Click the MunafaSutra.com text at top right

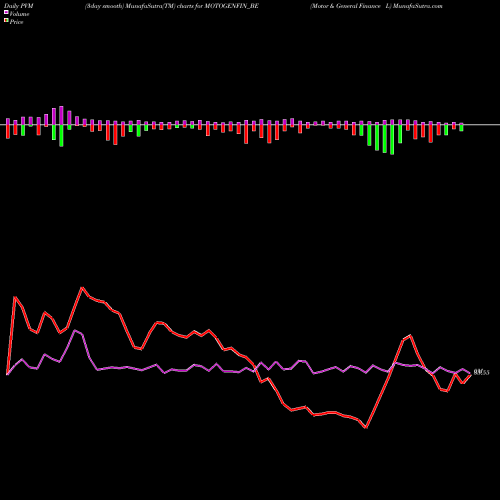[417, 6]
